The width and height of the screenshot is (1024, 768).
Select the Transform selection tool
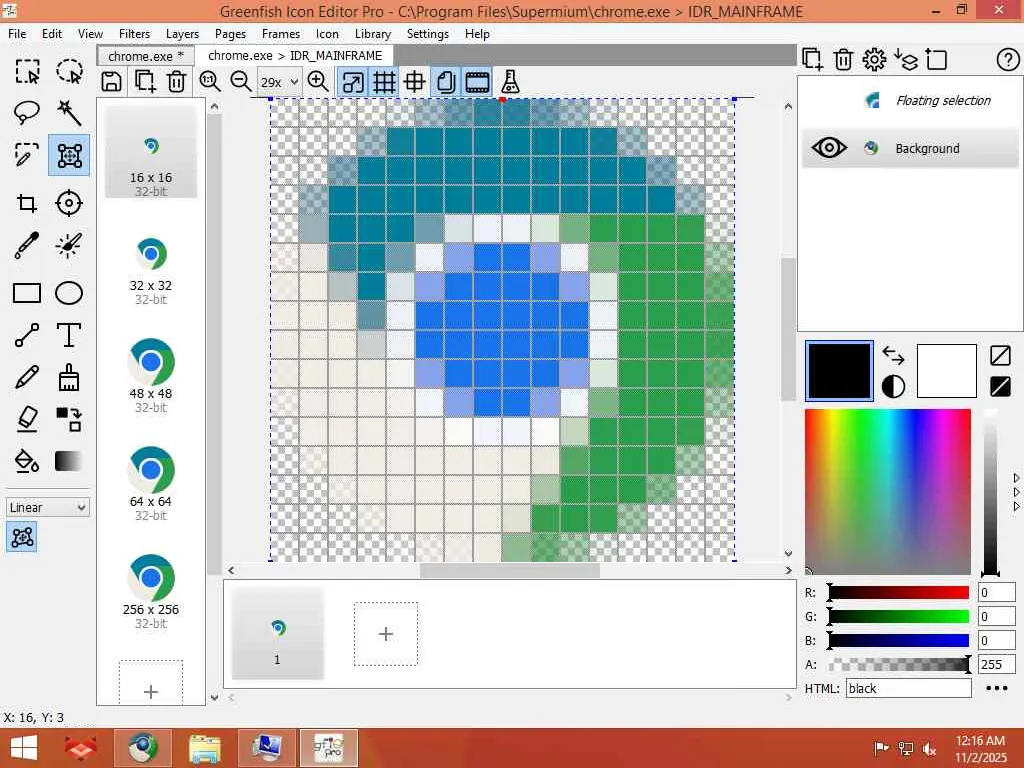pyautogui.click(x=69, y=155)
